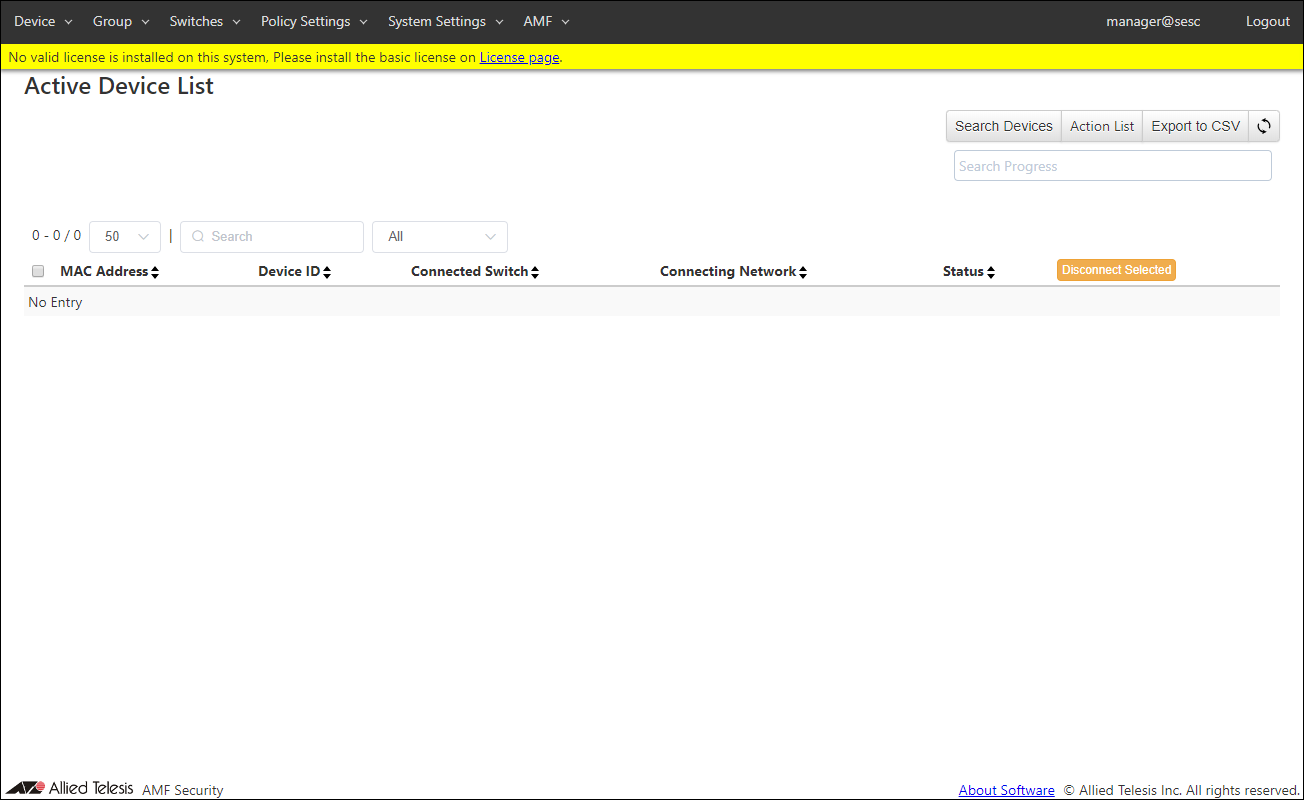
Task: Click Export to CSV button
Action: [1195, 126]
